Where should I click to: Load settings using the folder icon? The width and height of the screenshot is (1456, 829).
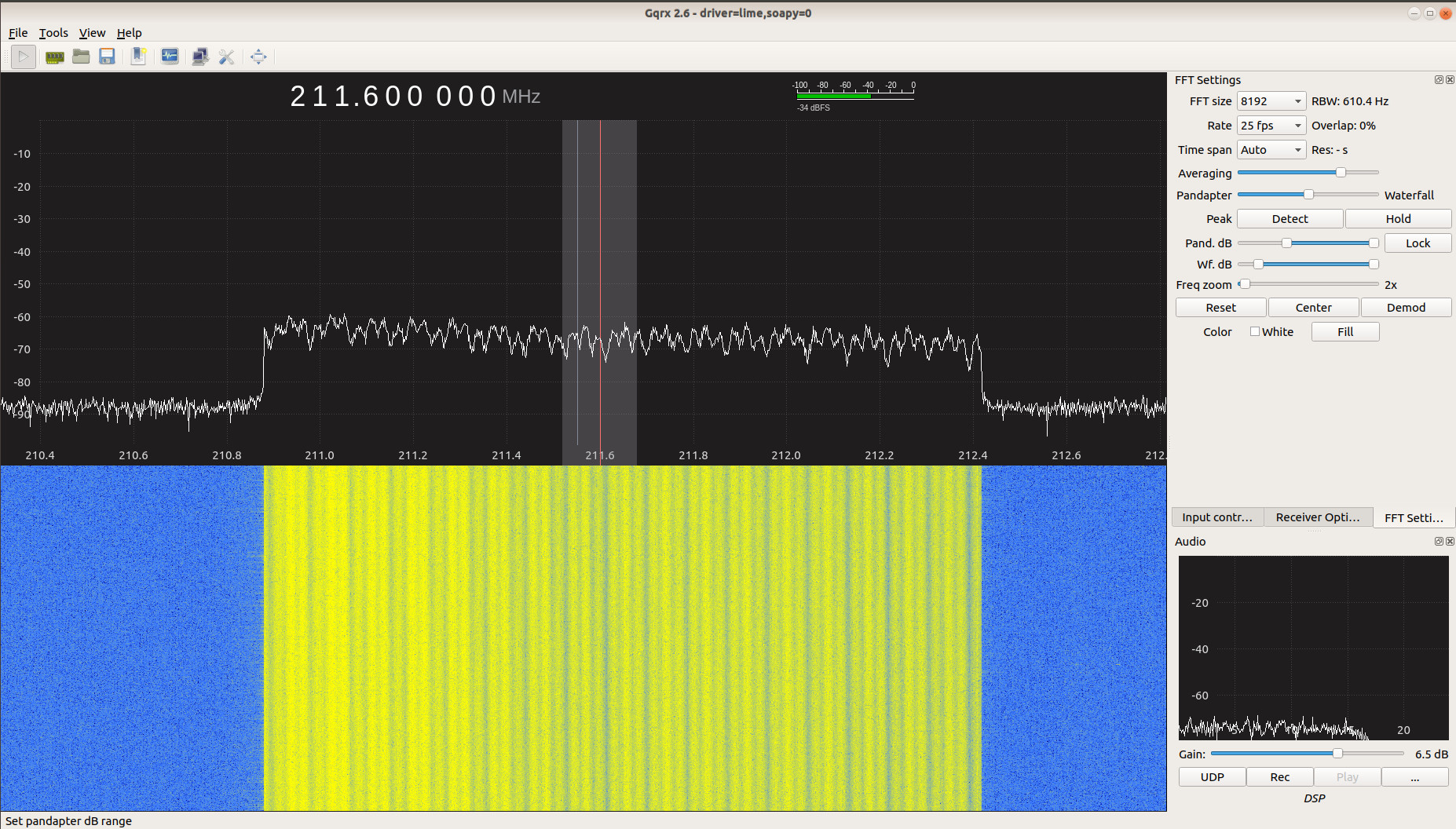pyautogui.click(x=81, y=57)
